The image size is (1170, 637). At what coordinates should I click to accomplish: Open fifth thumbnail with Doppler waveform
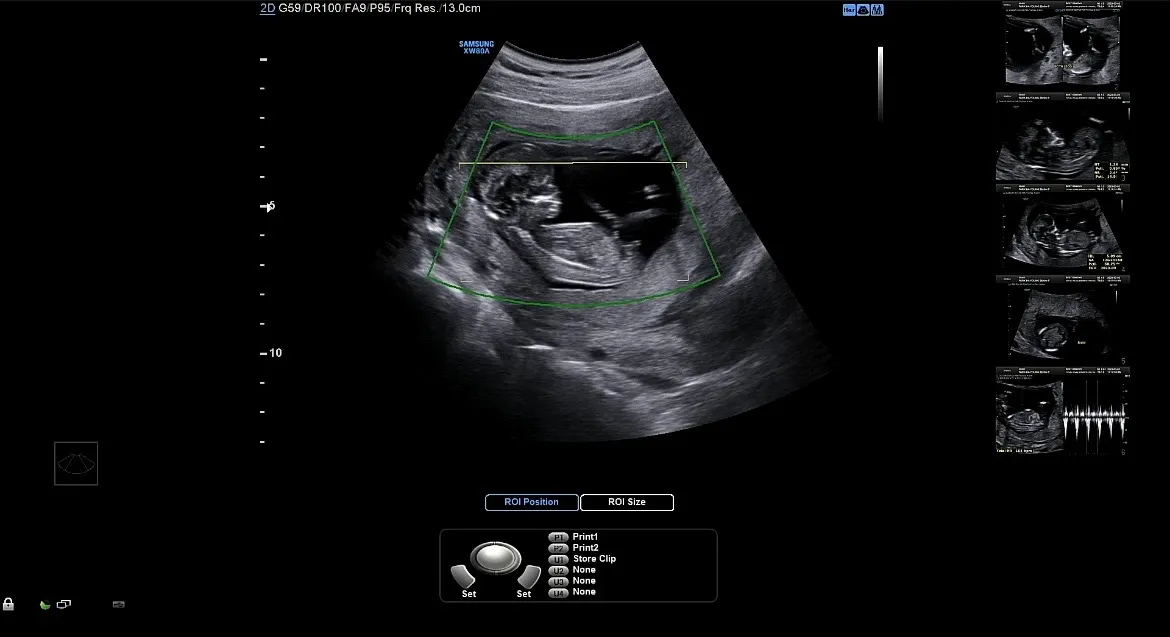(x=1063, y=411)
